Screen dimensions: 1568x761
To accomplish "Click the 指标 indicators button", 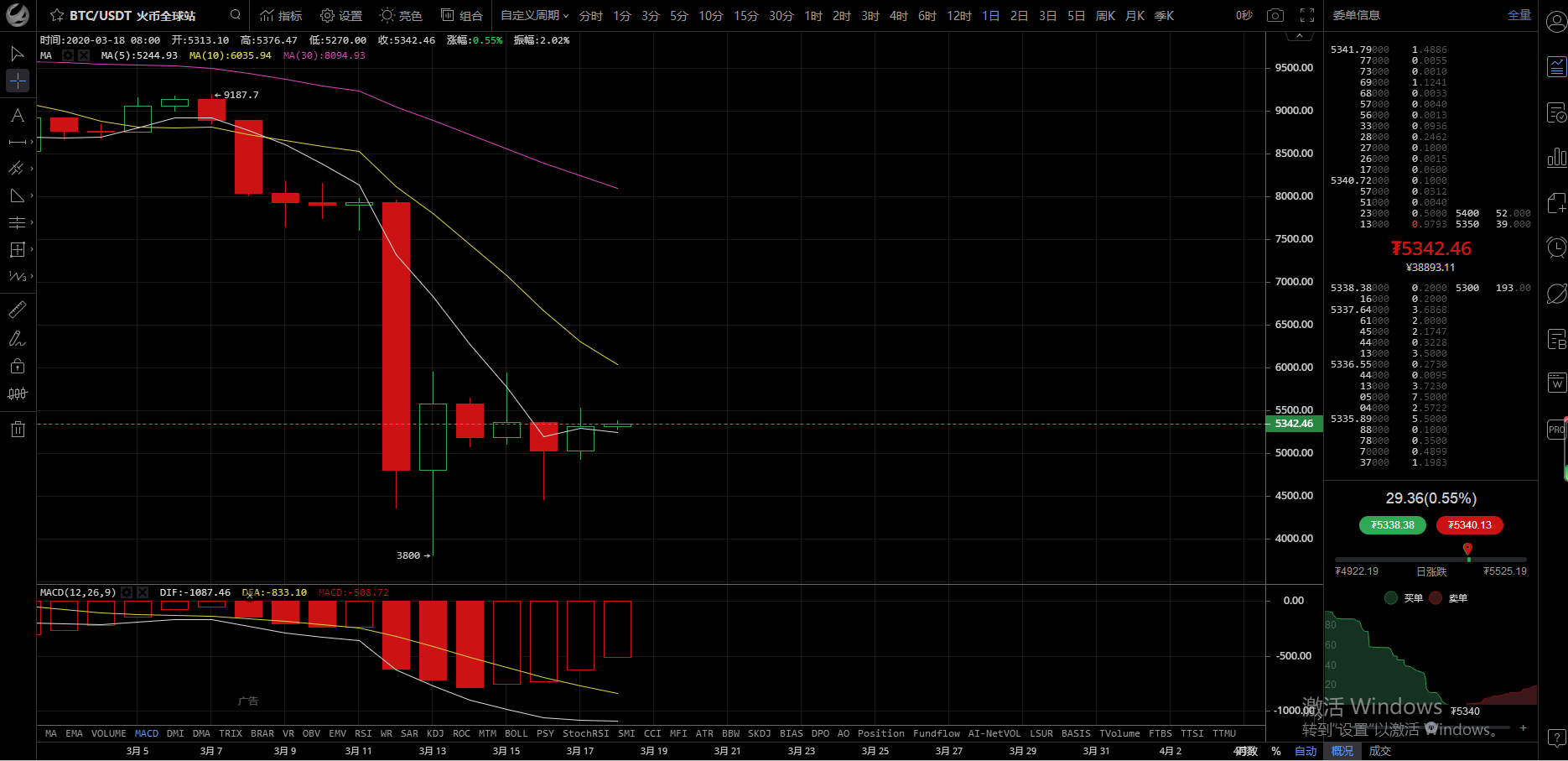I will (281, 15).
